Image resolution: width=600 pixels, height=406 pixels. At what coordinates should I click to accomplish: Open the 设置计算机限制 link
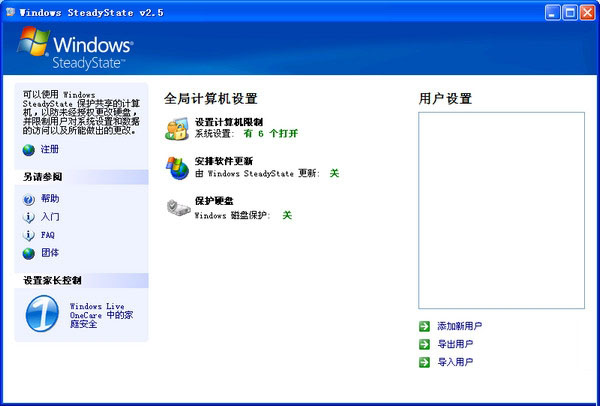[x=229, y=121]
